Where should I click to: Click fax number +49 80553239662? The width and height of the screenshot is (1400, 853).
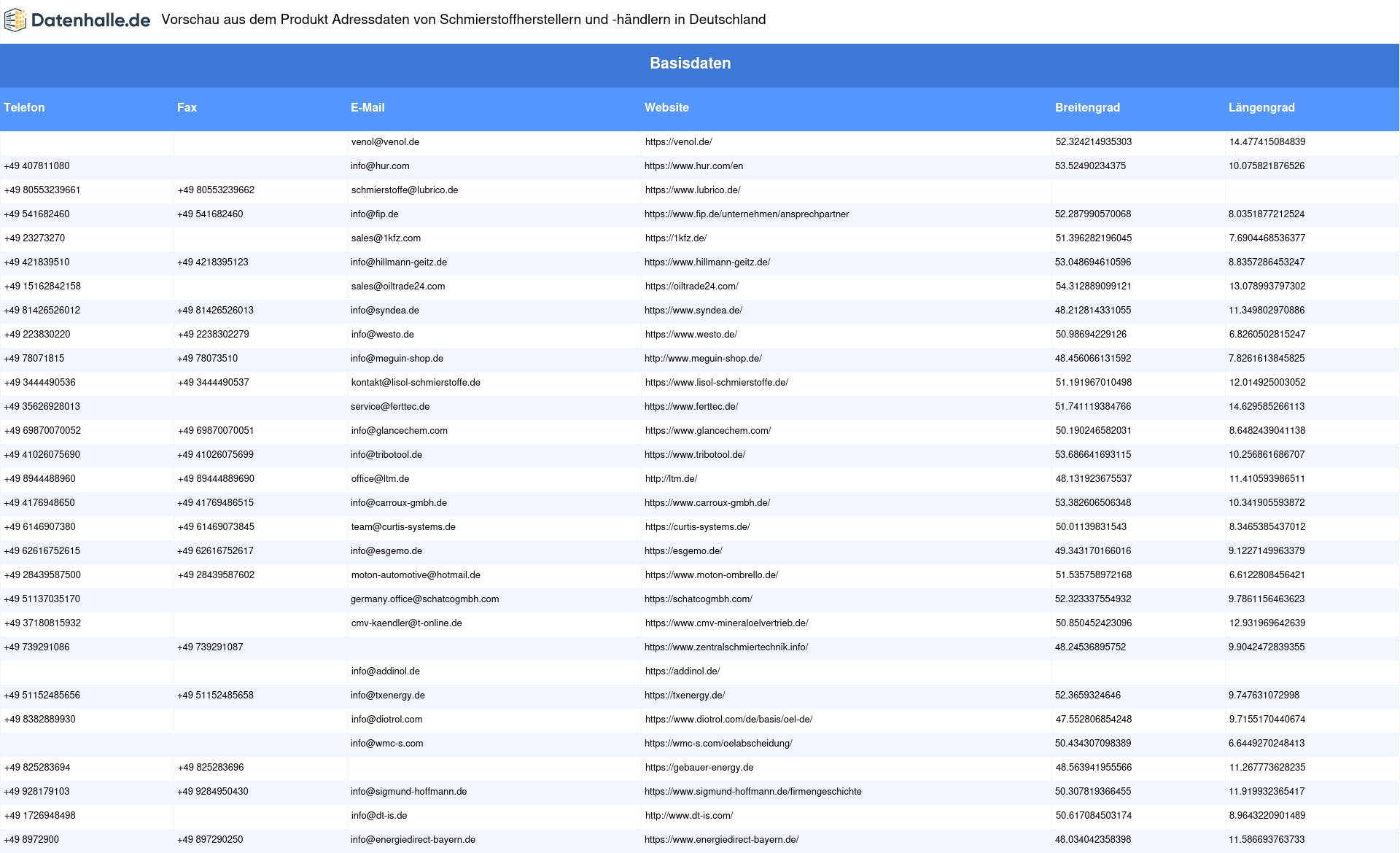tap(216, 190)
